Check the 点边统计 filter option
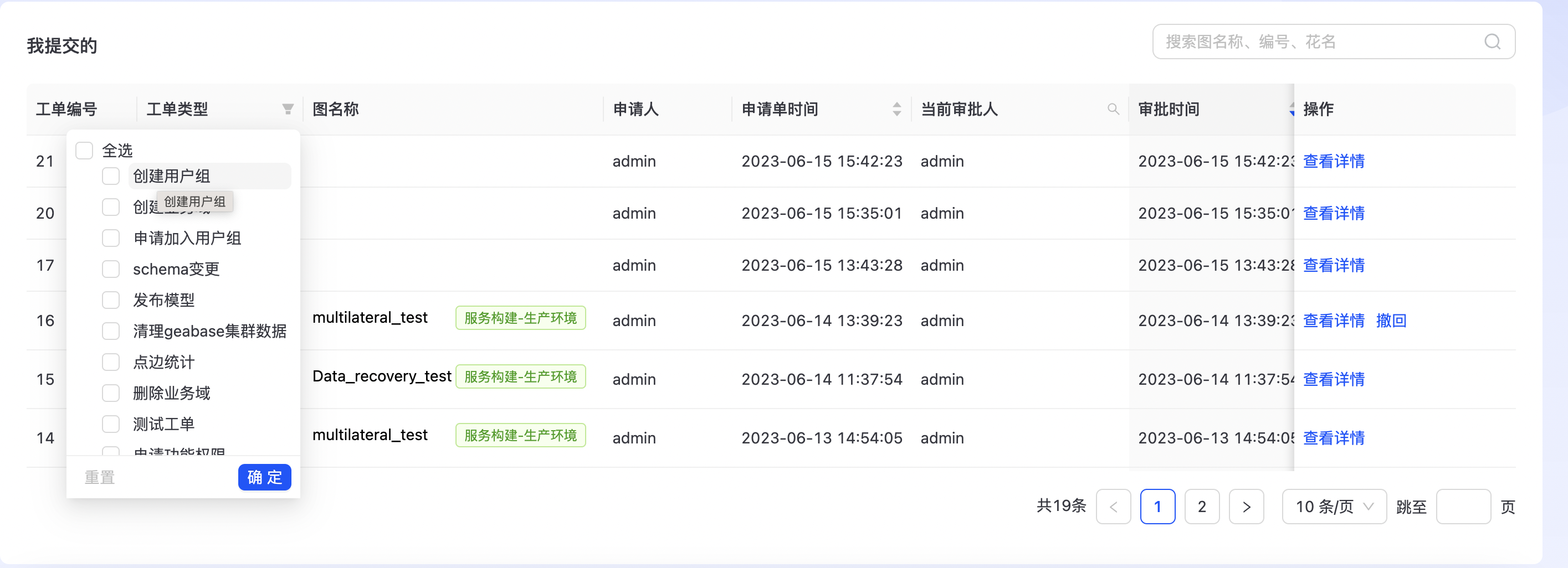 click(x=111, y=362)
